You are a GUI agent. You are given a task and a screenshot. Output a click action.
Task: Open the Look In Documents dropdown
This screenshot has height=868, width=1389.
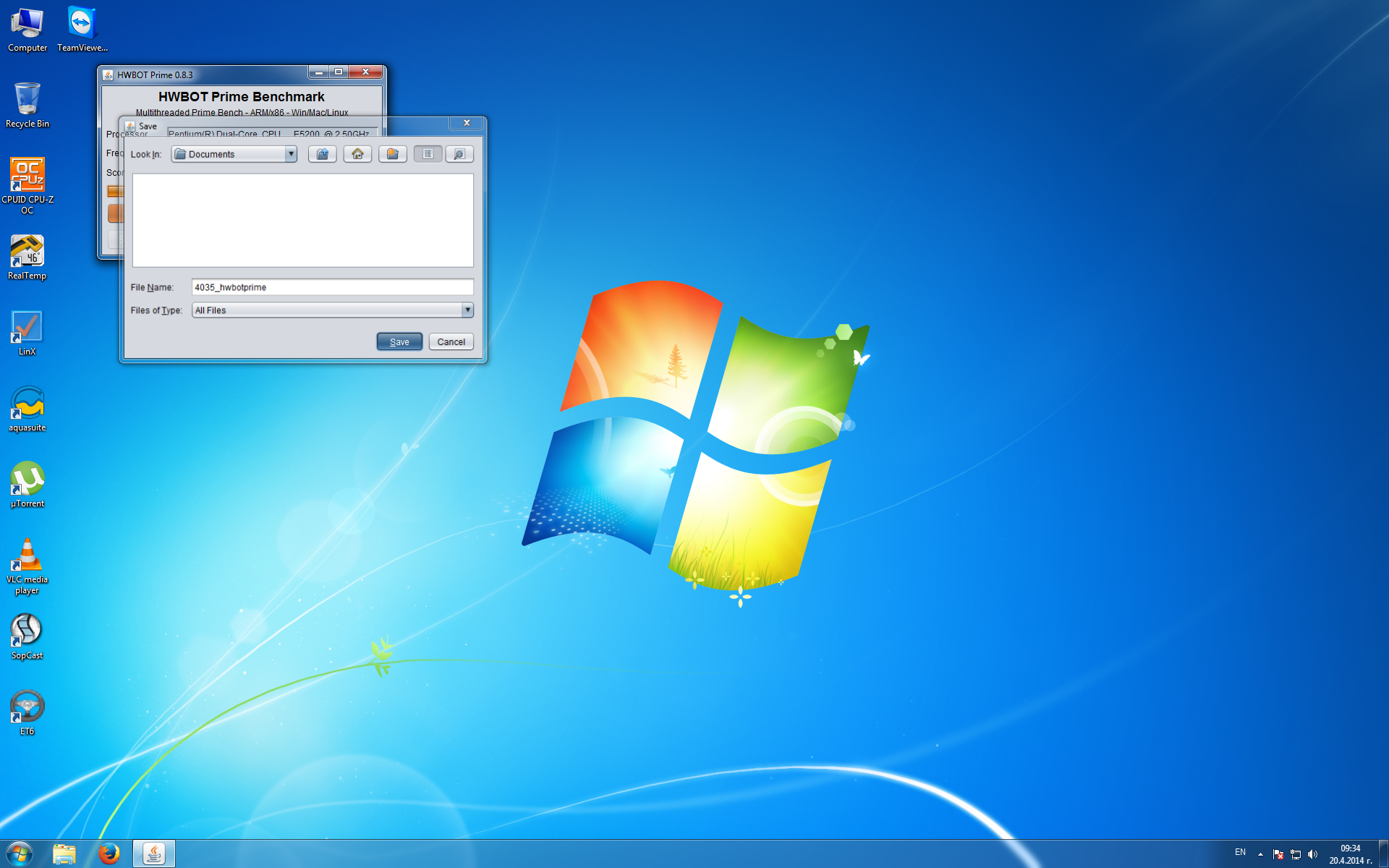click(x=234, y=154)
